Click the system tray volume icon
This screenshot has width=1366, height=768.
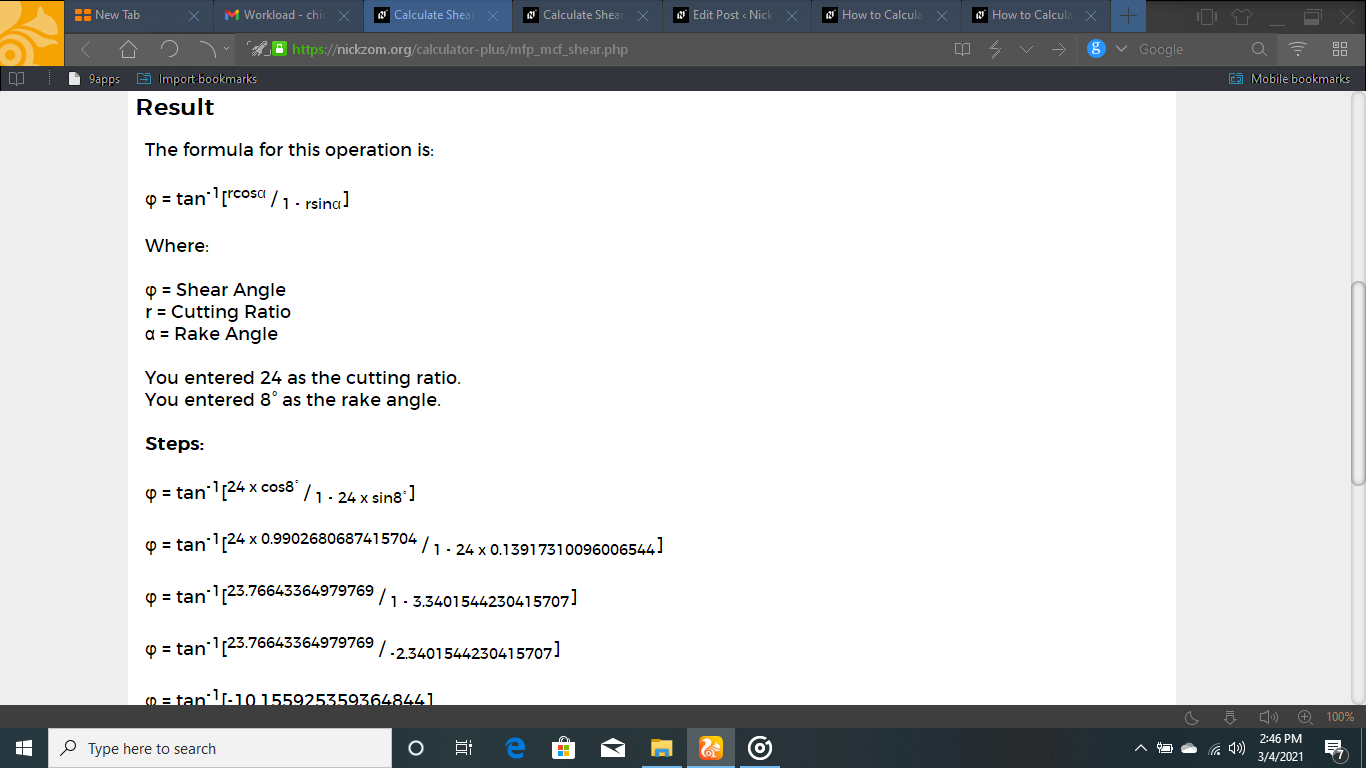click(1239, 749)
